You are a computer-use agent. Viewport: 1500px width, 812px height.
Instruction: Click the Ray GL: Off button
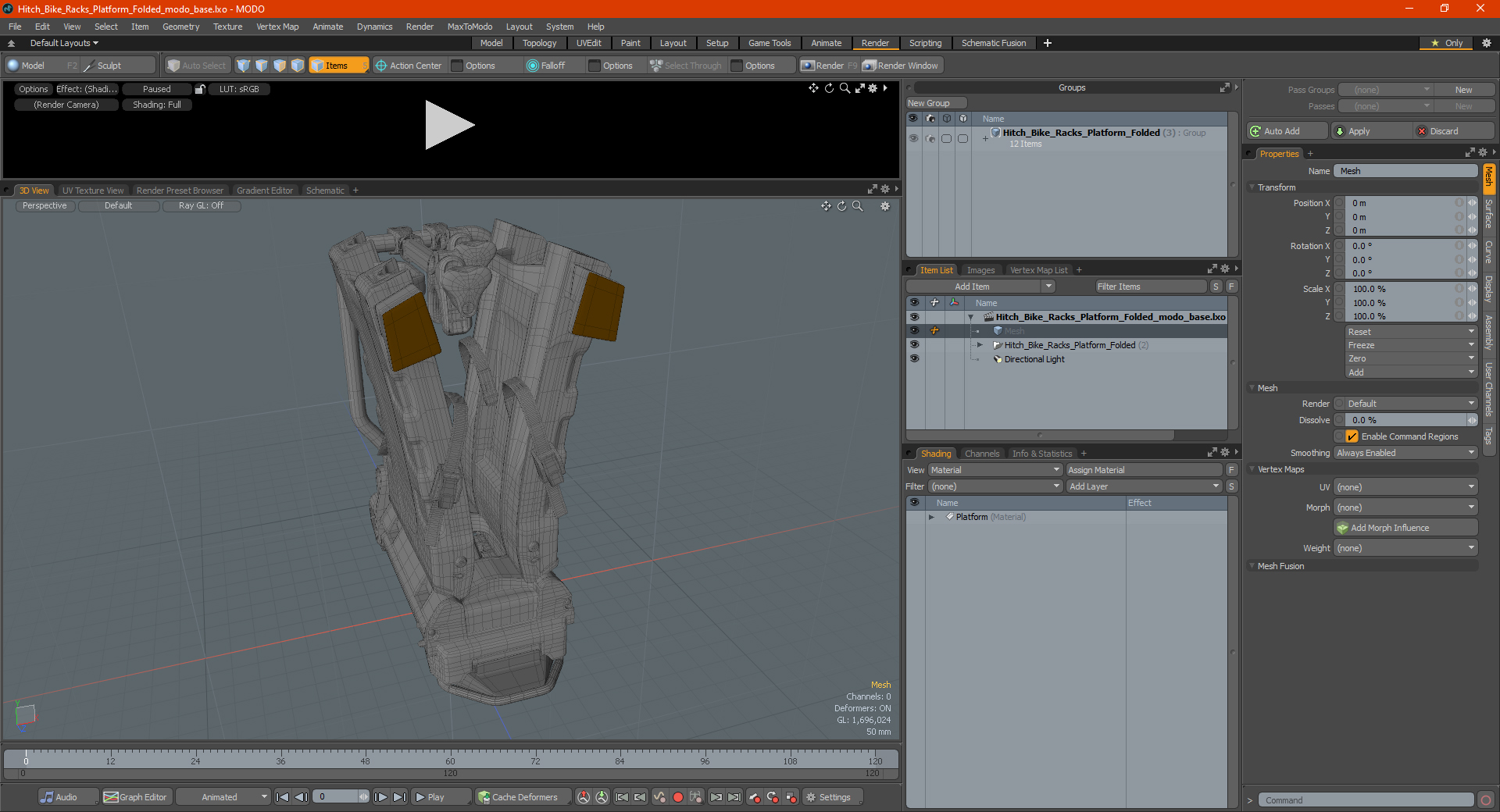[x=201, y=206]
